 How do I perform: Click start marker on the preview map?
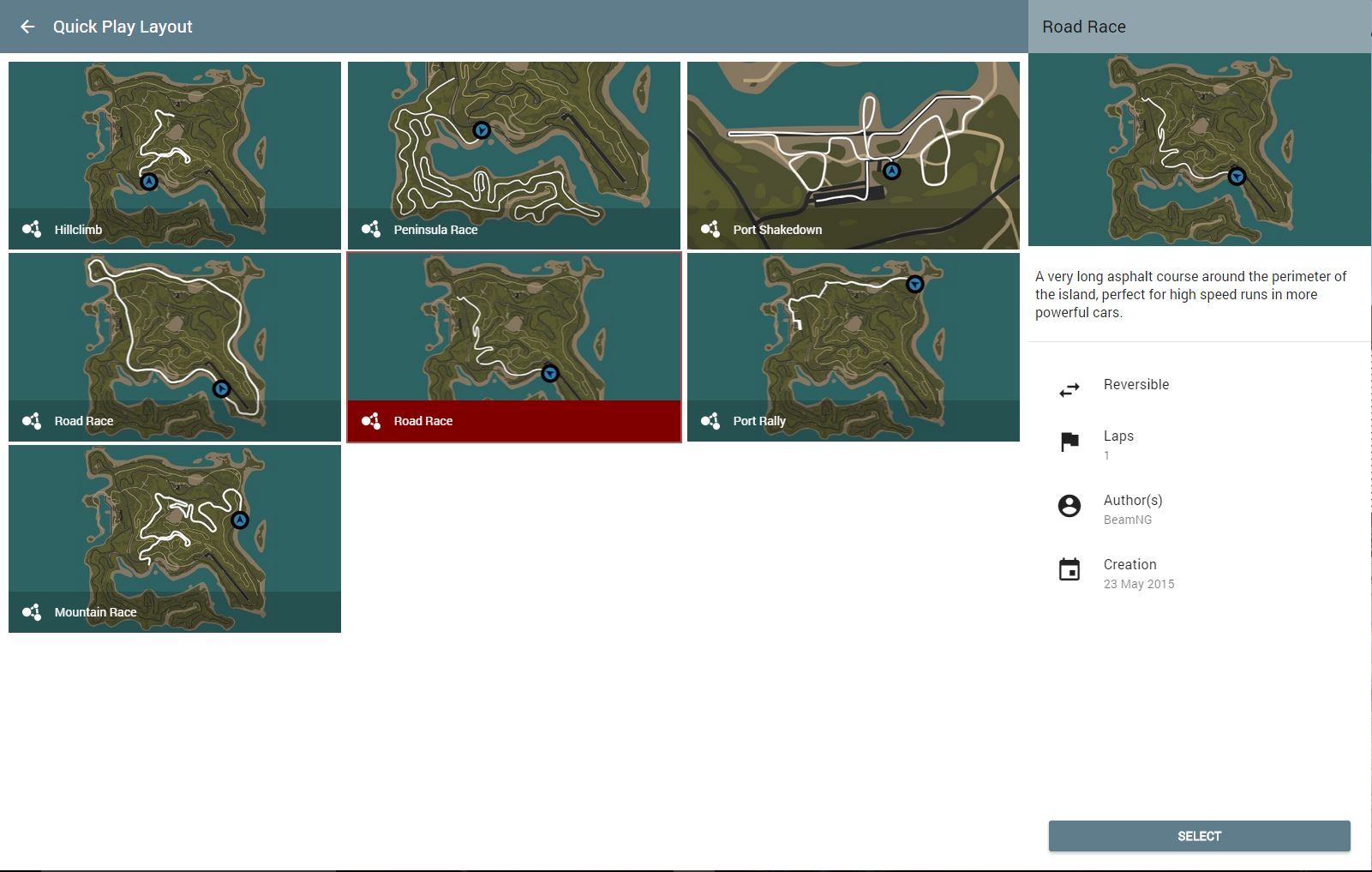pos(1237,177)
